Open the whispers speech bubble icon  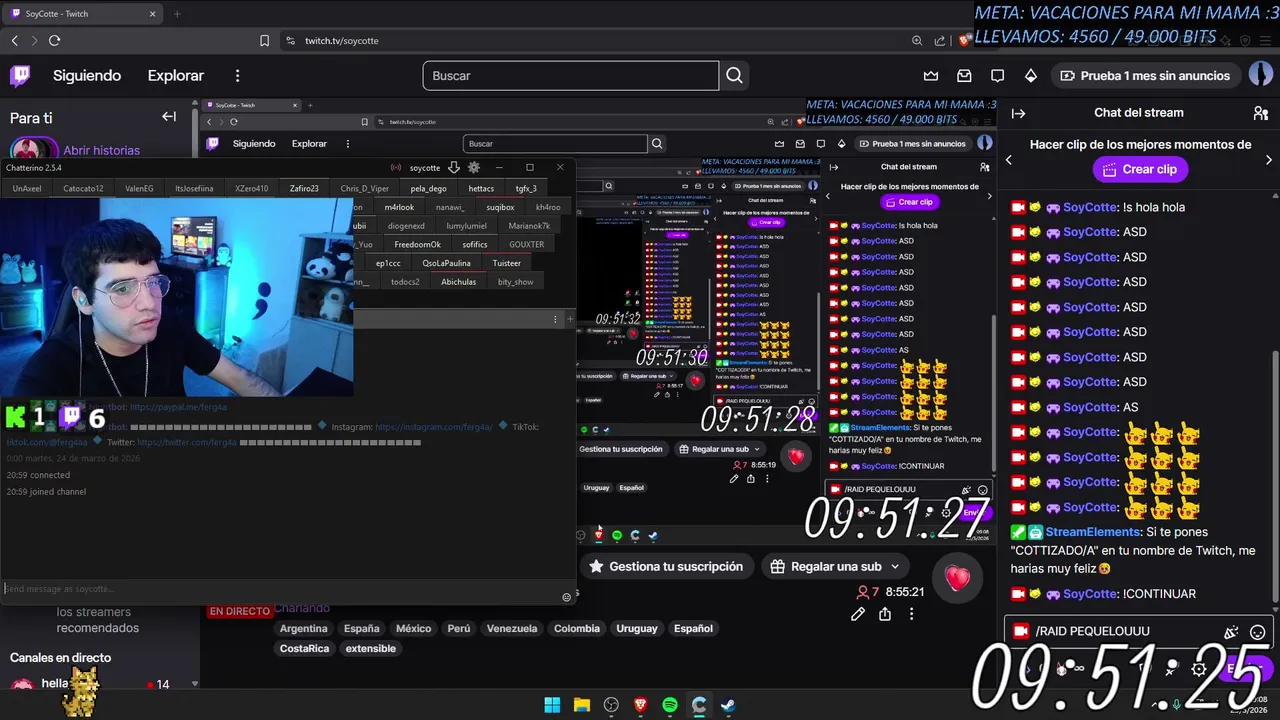[x=997, y=76]
